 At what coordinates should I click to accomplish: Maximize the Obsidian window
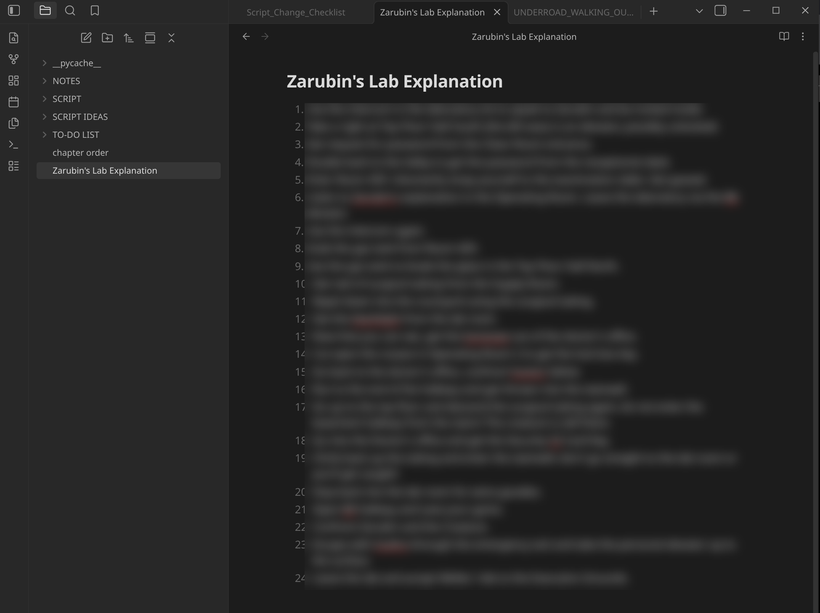(776, 10)
